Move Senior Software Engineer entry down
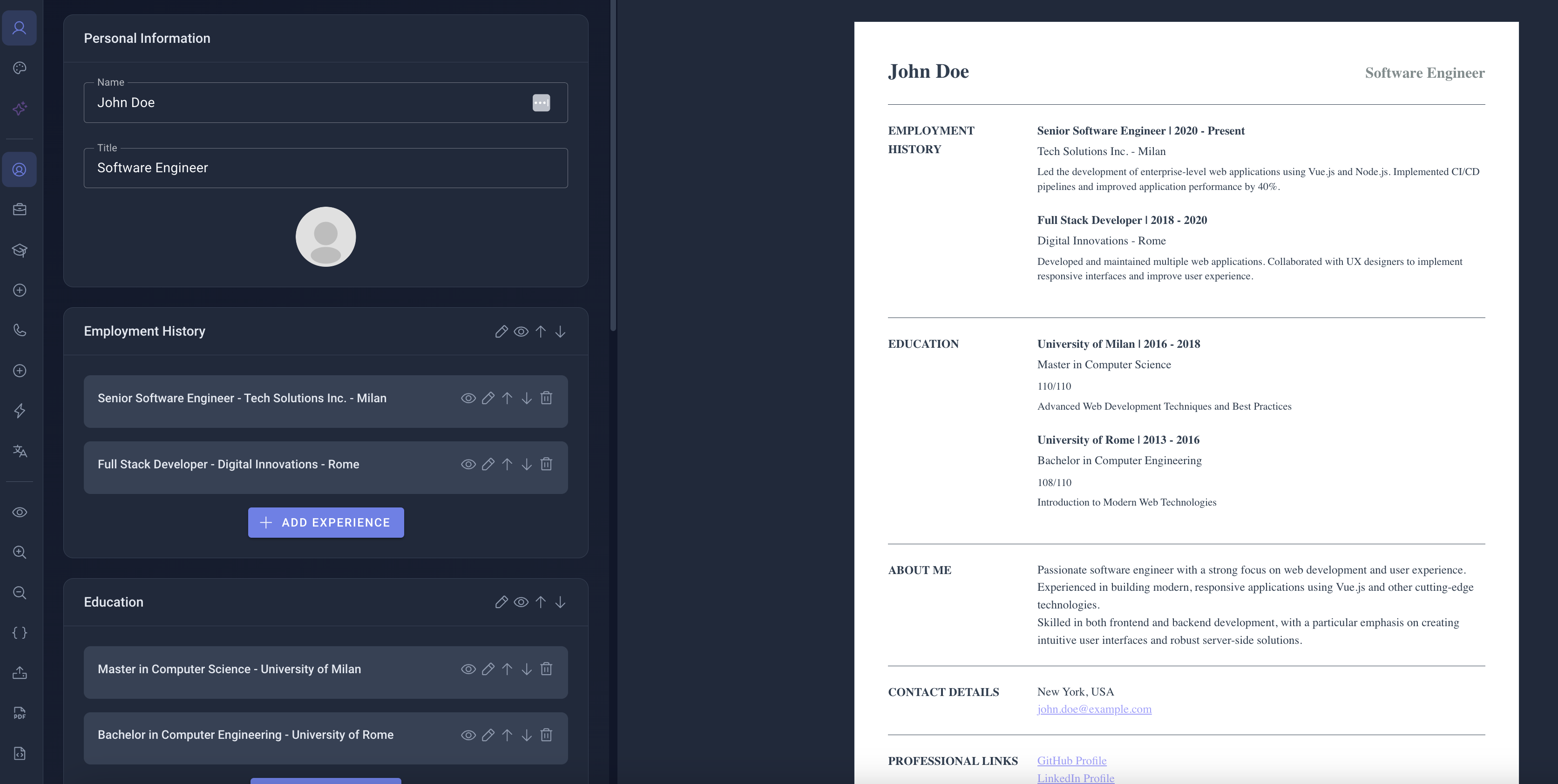The height and width of the screenshot is (784, 1558). tap(526, 398)
